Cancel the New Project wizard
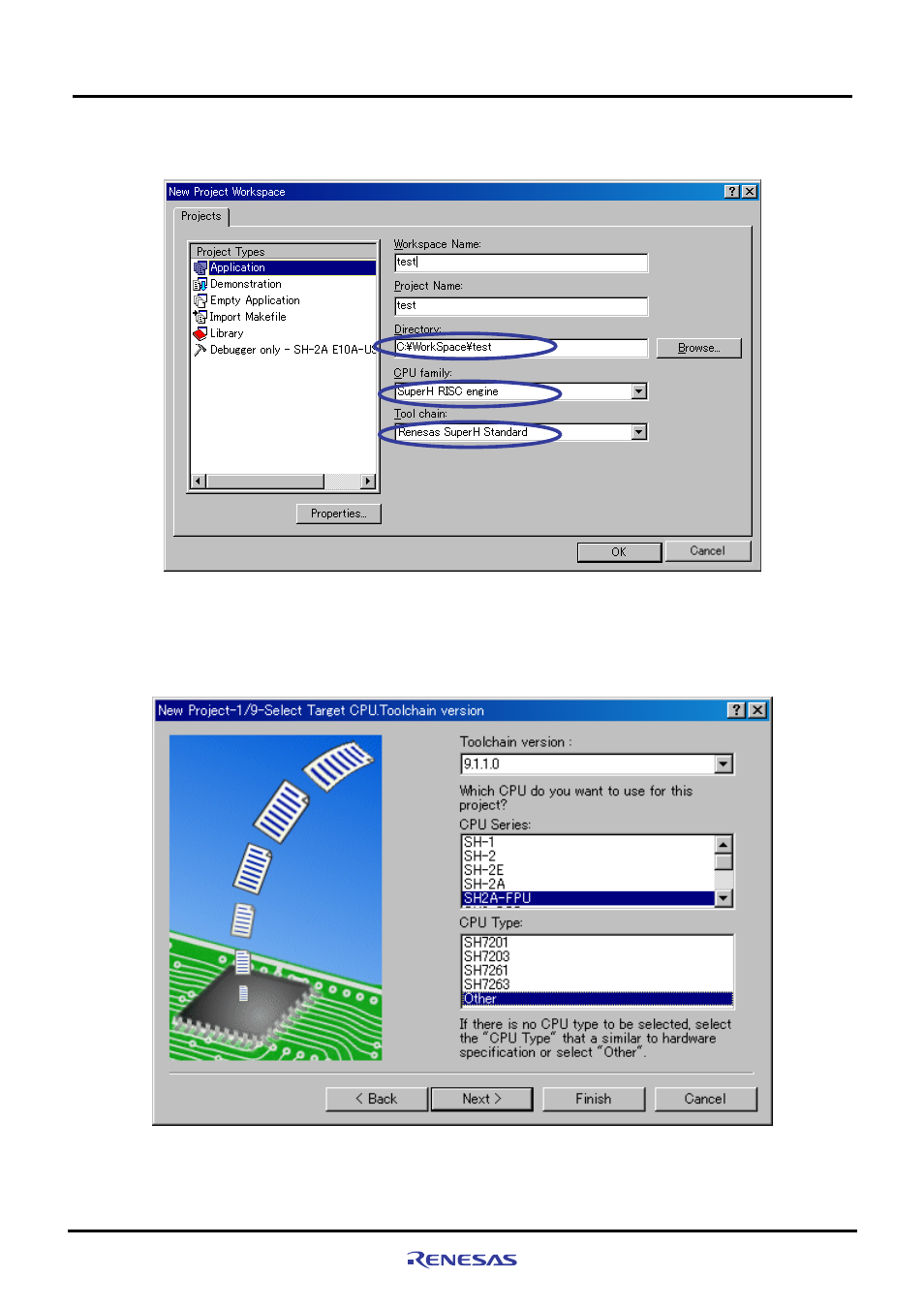The height and width of the screenshot is (1308, 924). (705, 1099)
